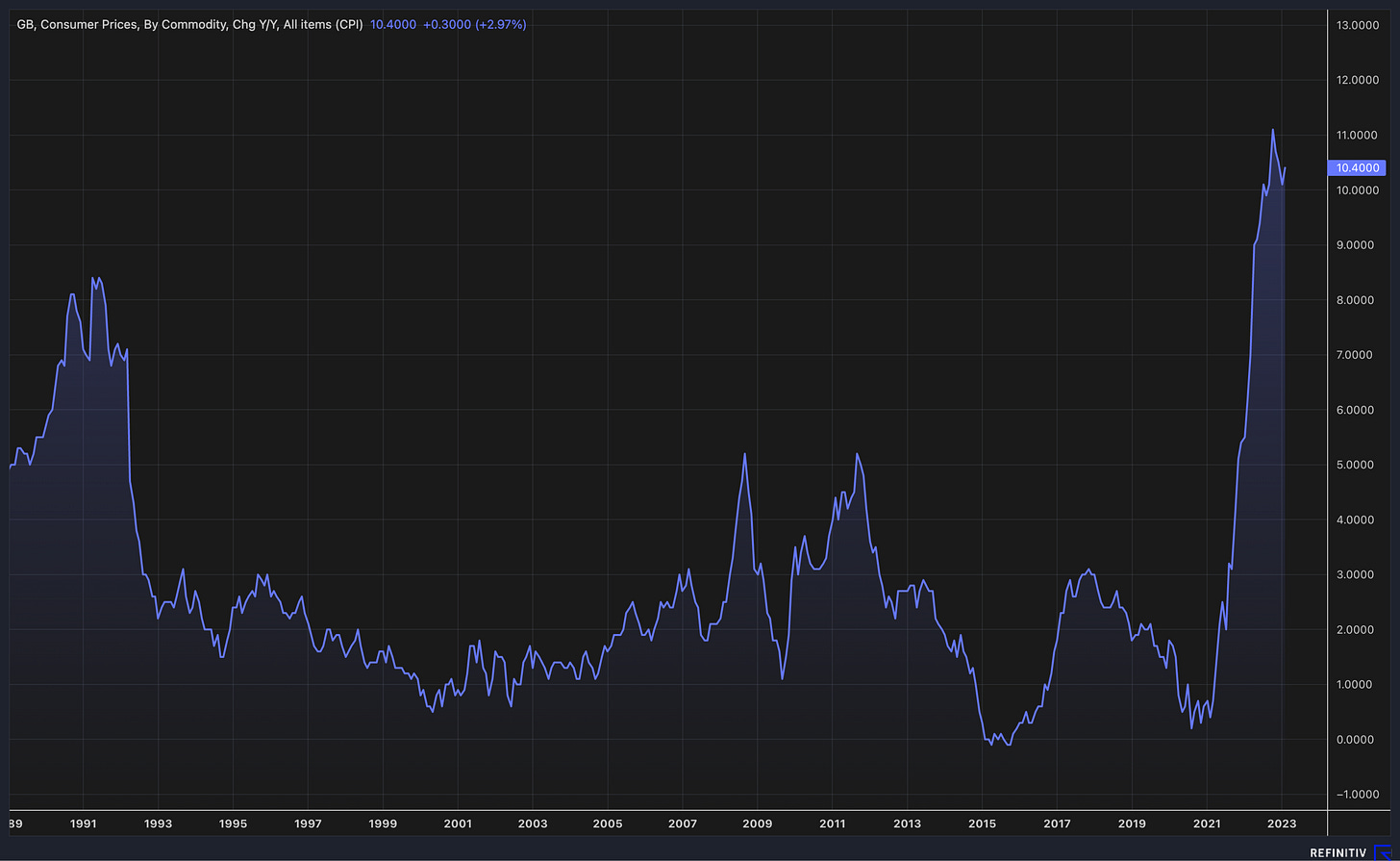Click the 1997 x-axis label

pyautogui.click(x=308, y=823)
